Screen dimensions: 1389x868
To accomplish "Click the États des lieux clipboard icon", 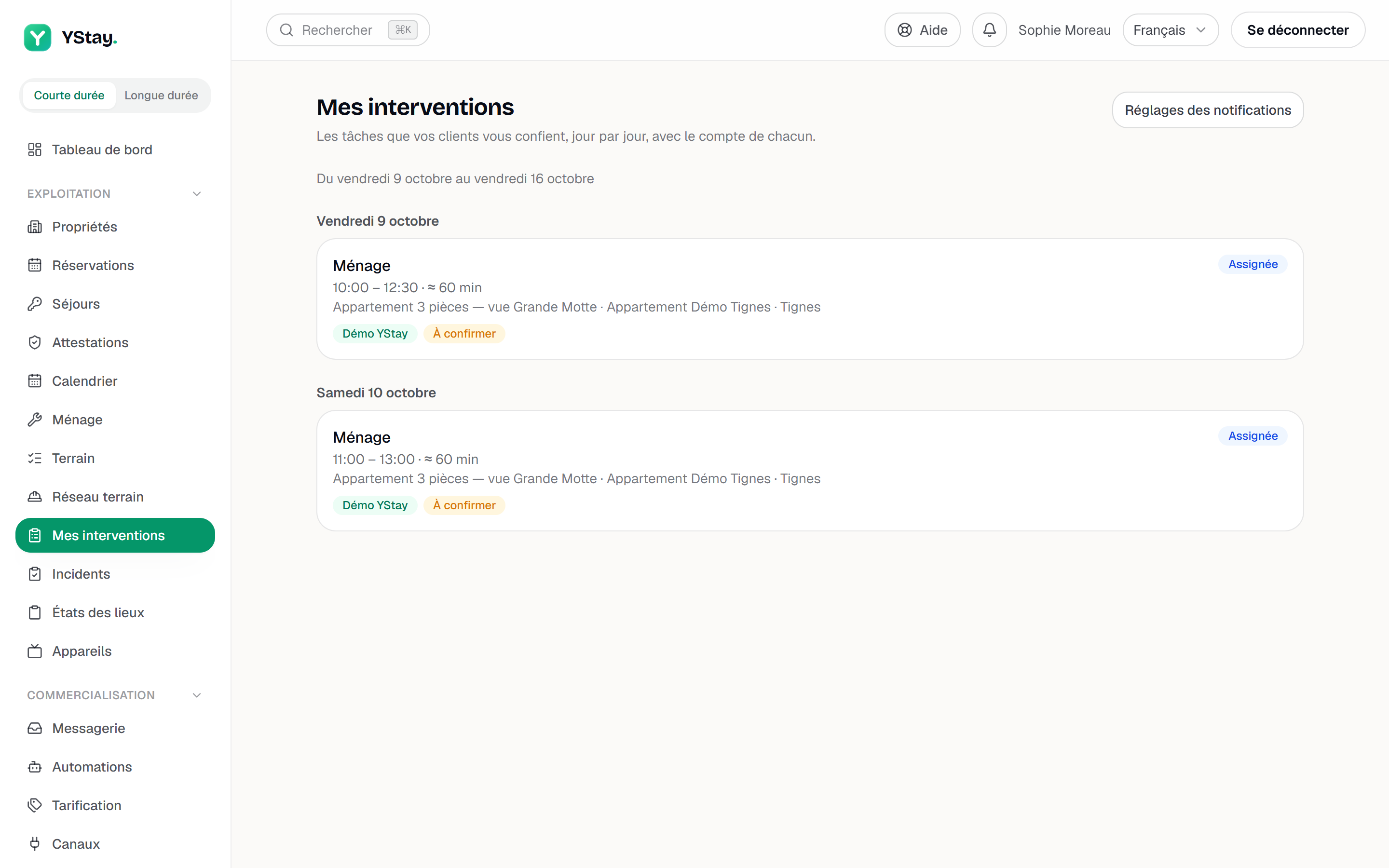I will (34, 612).
